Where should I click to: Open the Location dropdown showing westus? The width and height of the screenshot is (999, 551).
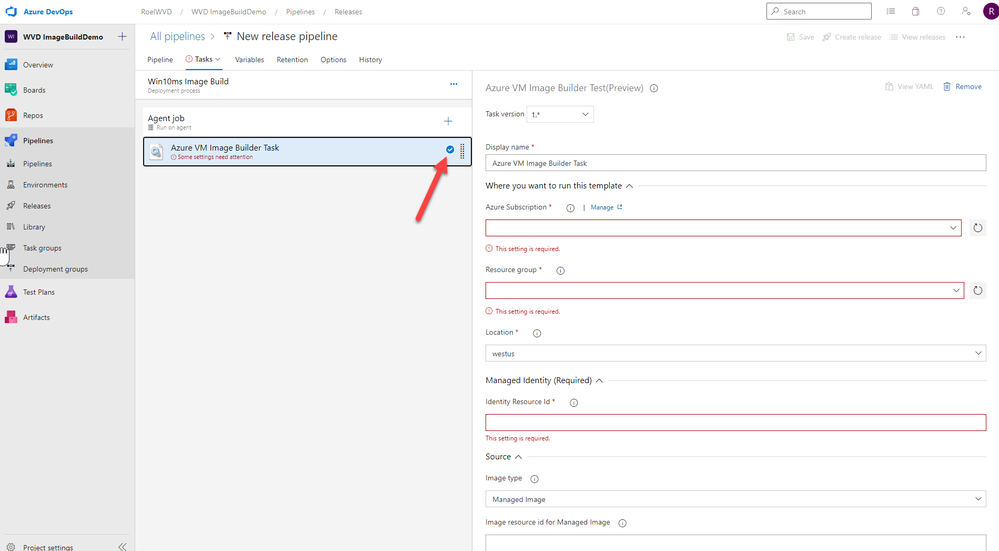pos(736,353)
